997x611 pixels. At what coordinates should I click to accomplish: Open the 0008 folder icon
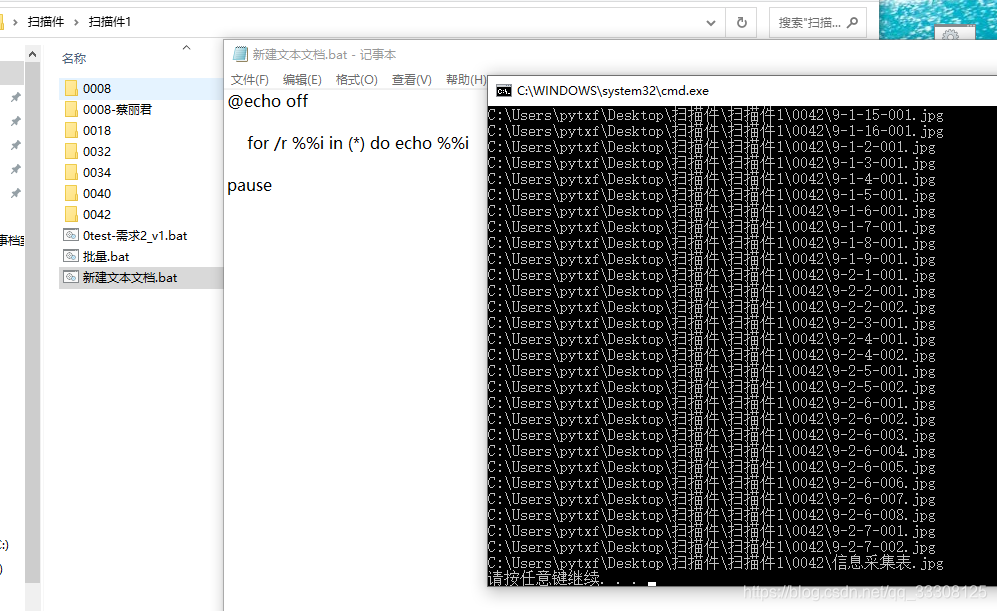pyautogui.click(x=71, y=88)
